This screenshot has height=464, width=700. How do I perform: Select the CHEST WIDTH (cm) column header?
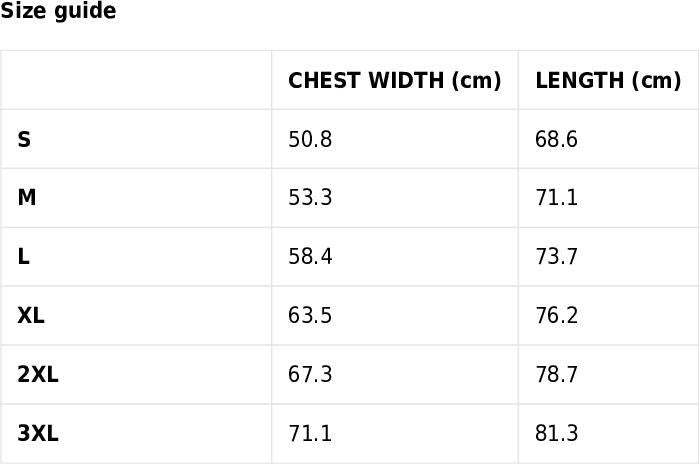(394, 81)
